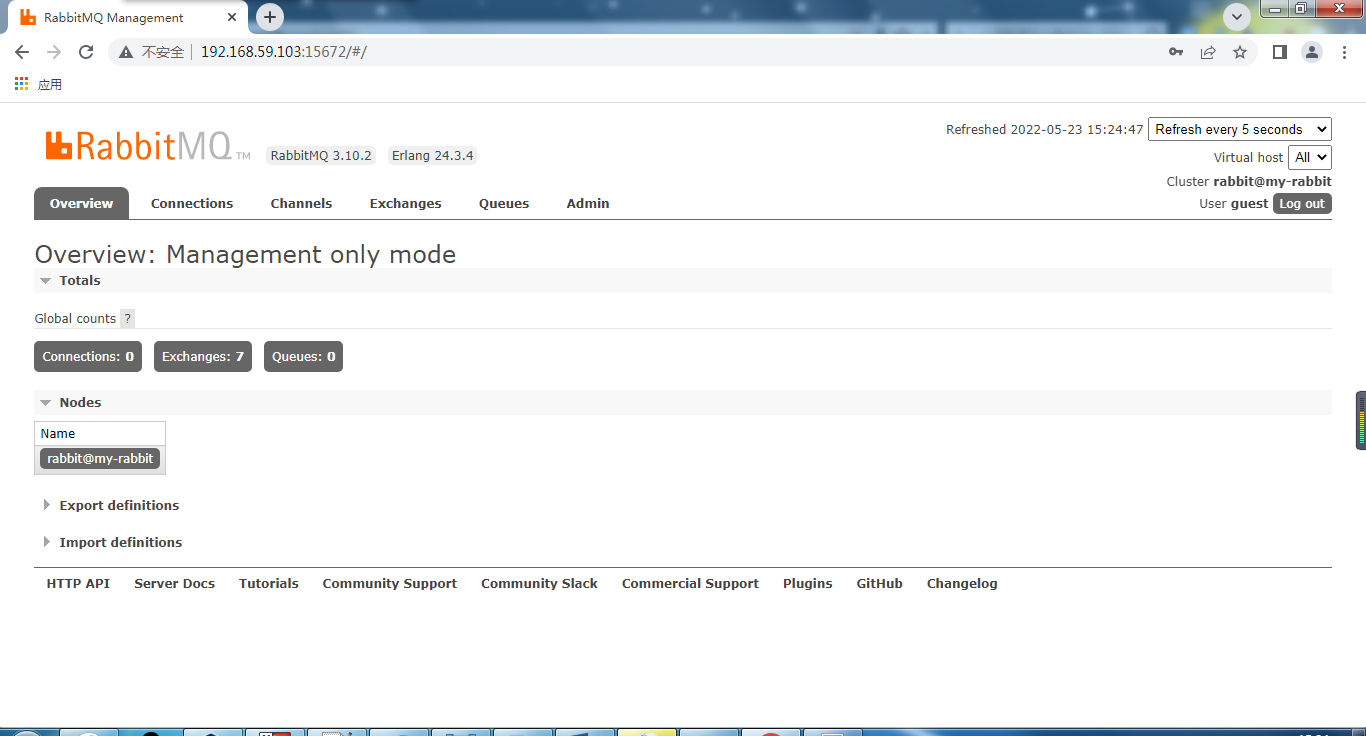The width and height of the screenshot is (1366, 736).
Task: Open the Refresh every 5 seconds dropdown
Action: tap(1240, 129)
